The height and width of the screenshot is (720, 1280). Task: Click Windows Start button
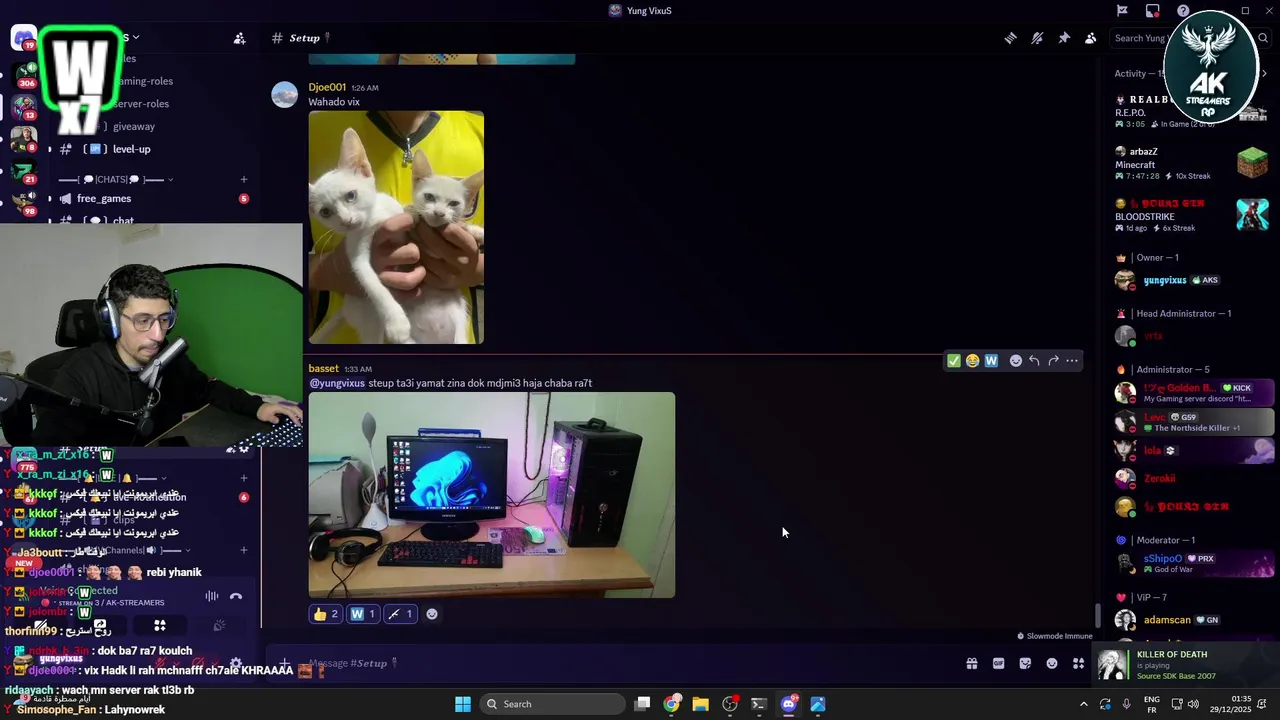coord(463,704)
